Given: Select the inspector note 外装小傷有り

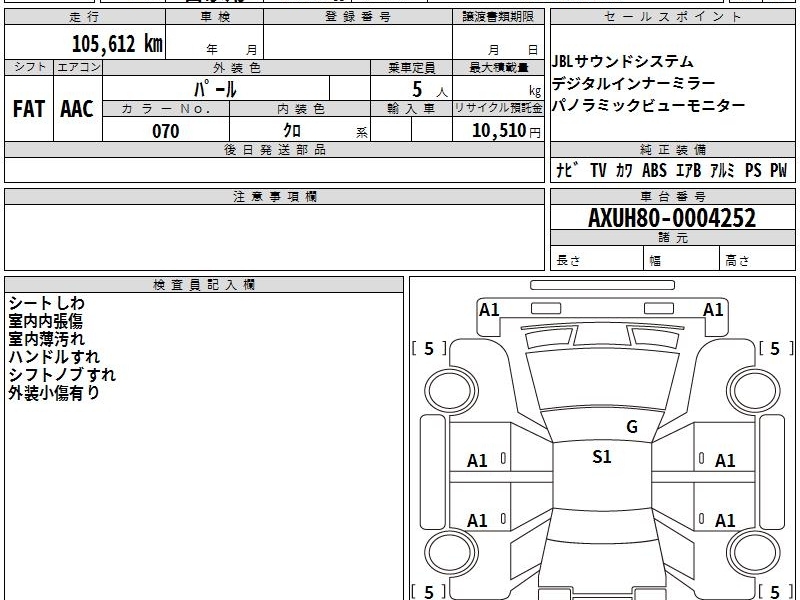Looking at the screenshot, I should click(x=54, y=392).
